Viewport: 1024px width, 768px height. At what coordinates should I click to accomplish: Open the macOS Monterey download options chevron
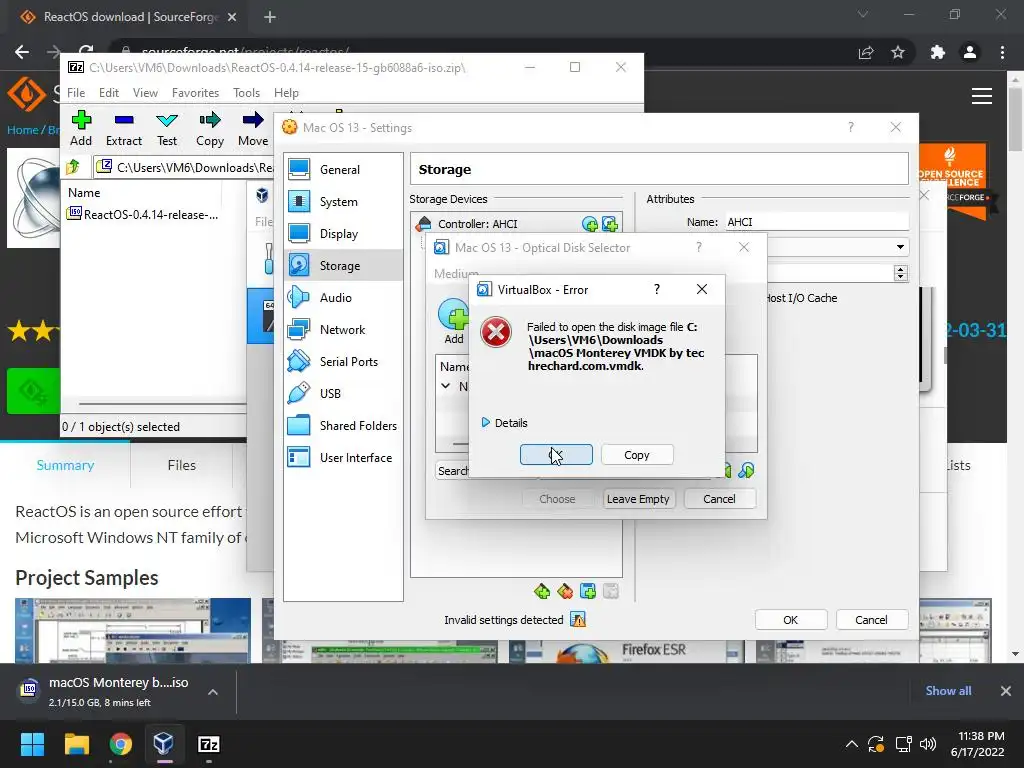213,692
